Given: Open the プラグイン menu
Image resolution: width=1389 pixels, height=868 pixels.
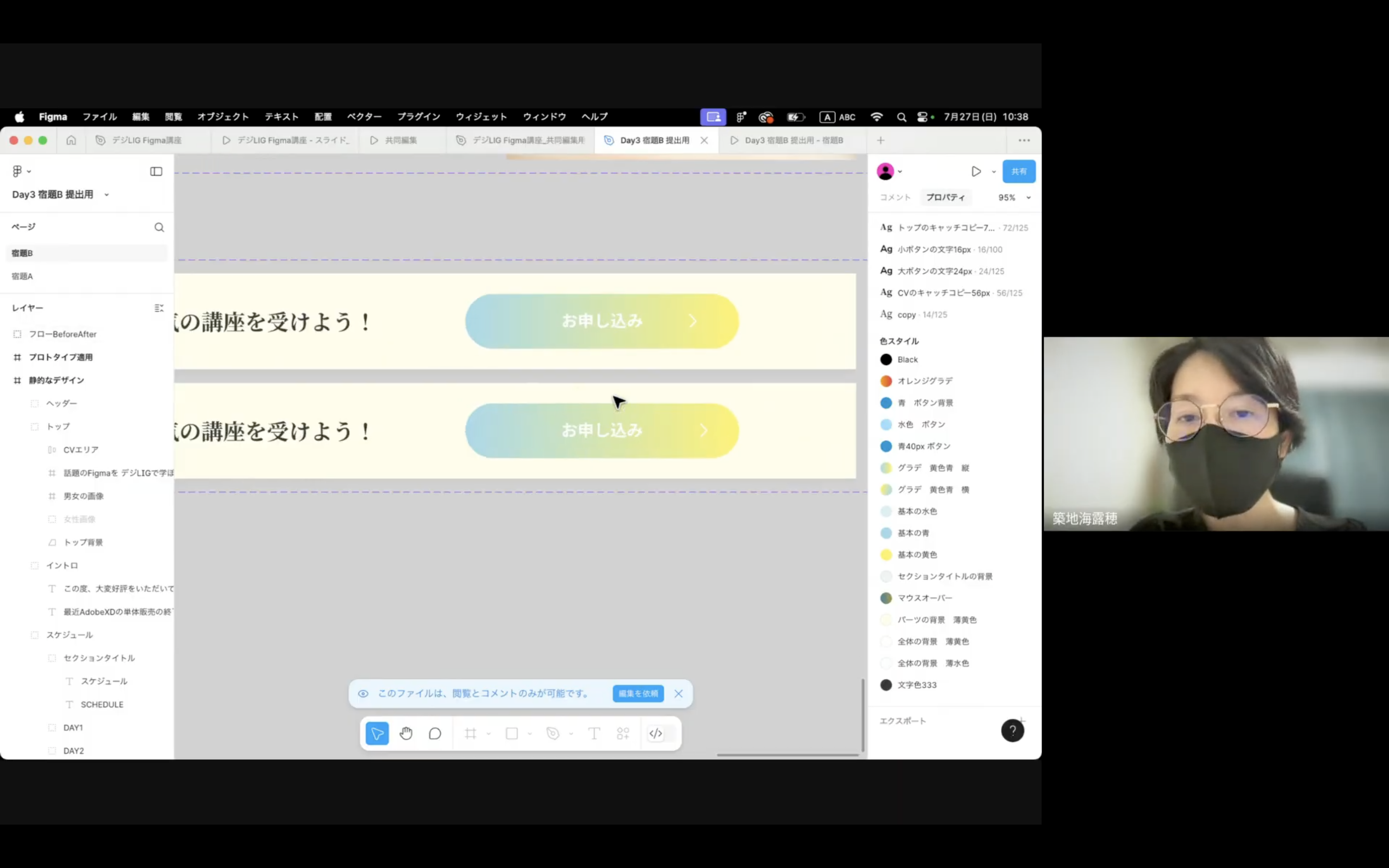Looking at the screenshot, I should (419, 117).
